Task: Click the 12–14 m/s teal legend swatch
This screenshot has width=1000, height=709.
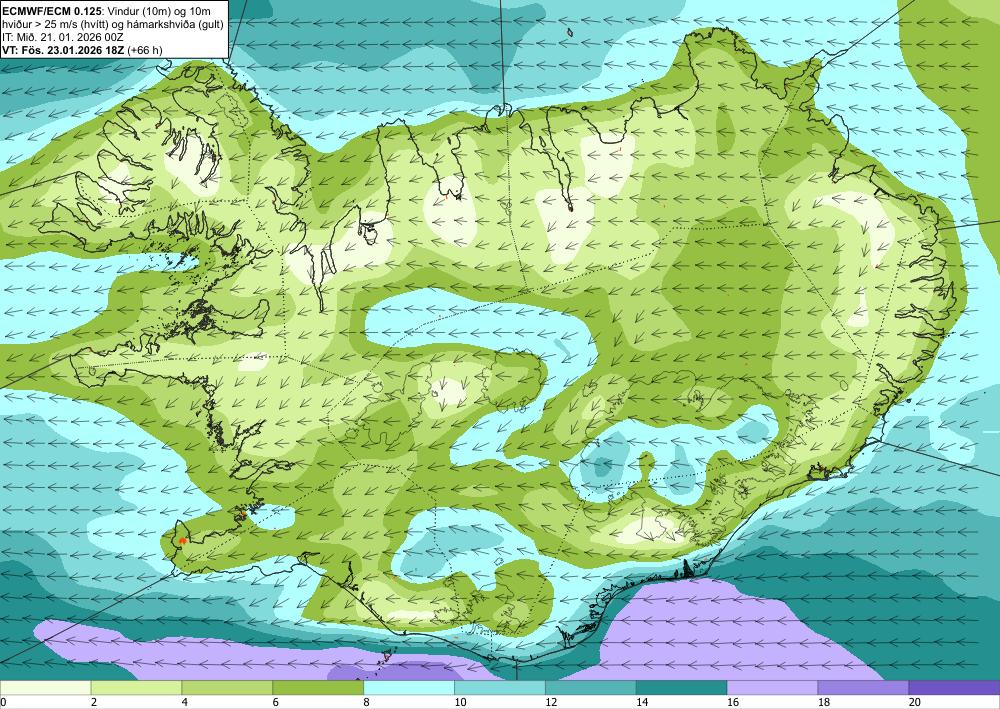Action: pos(591,688)
